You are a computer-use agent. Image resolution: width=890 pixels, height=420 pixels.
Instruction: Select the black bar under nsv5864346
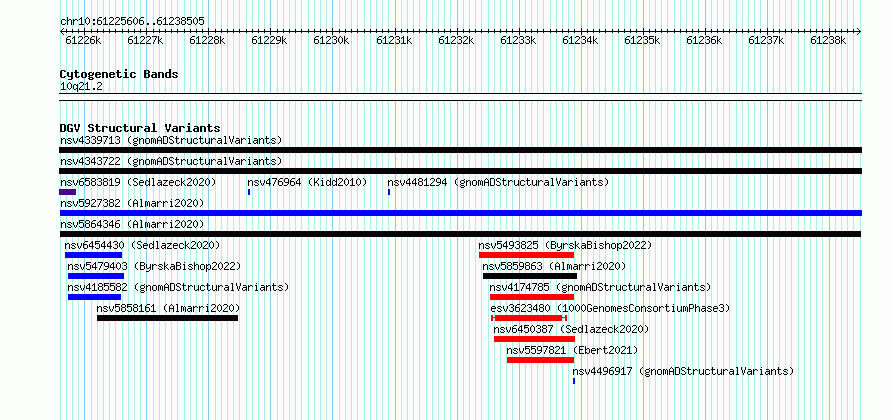coord(460,234)
